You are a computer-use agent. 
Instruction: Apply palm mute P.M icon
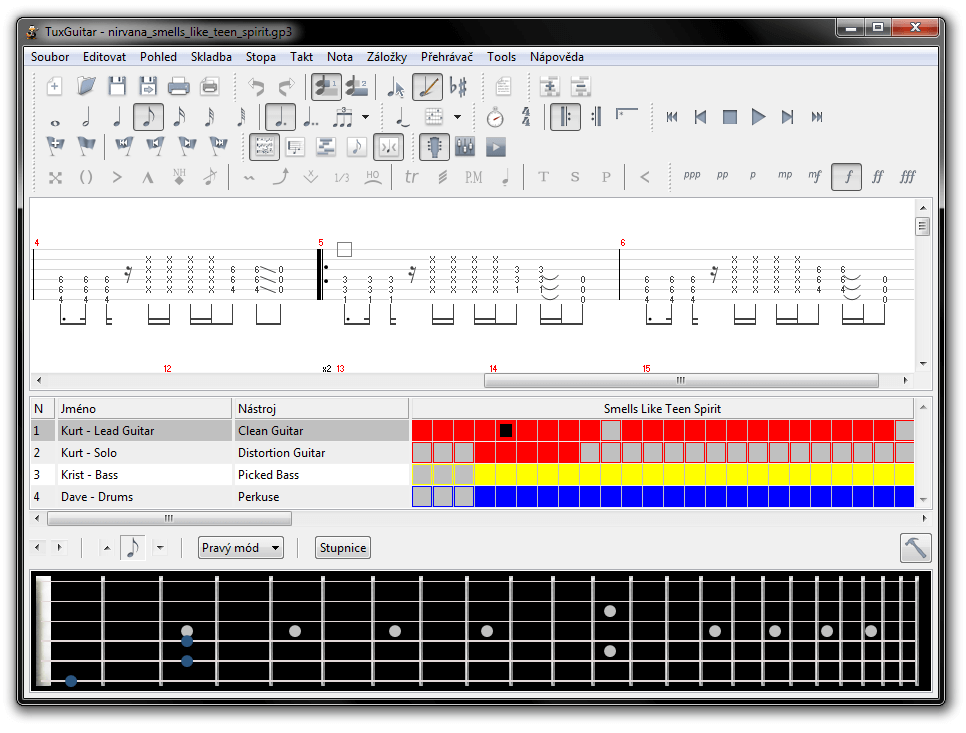(473, 177)
